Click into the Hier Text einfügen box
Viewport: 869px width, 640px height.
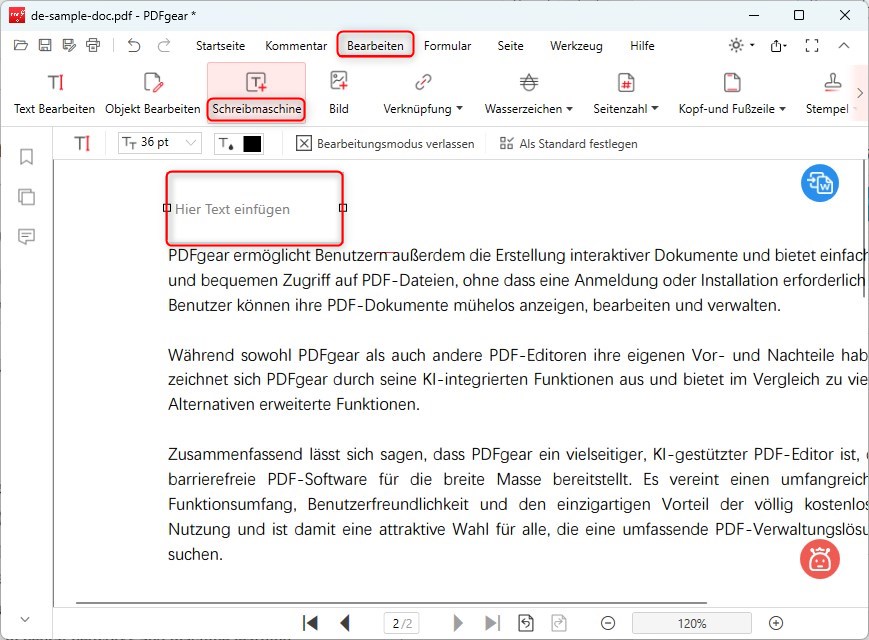click(x=254, y=209)
